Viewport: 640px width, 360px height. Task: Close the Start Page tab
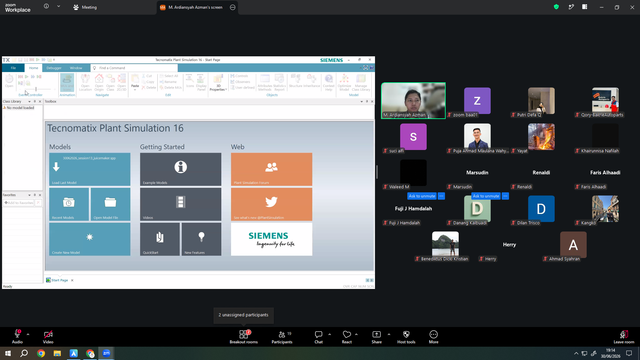click(72, 280)
